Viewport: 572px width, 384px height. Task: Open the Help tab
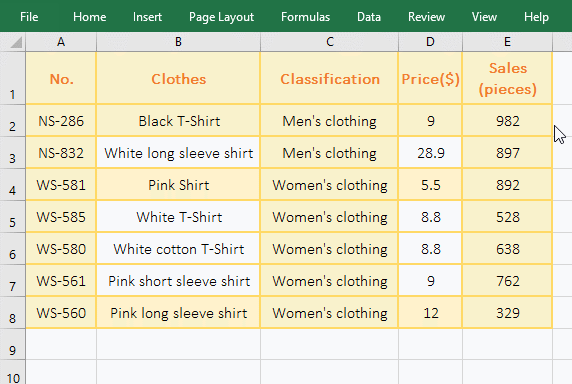click(x=536, y=17)
